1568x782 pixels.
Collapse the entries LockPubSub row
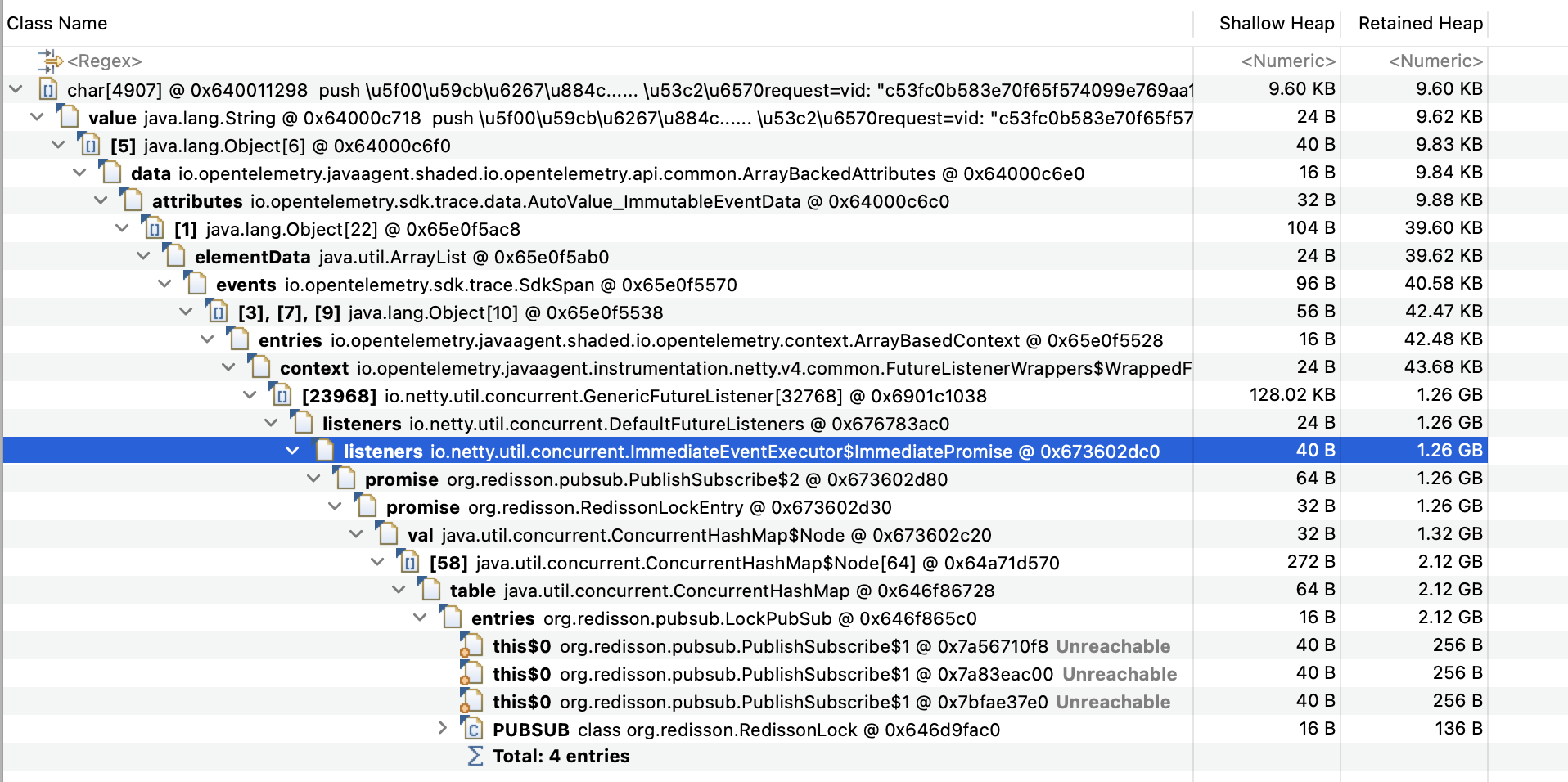[420, 617]
